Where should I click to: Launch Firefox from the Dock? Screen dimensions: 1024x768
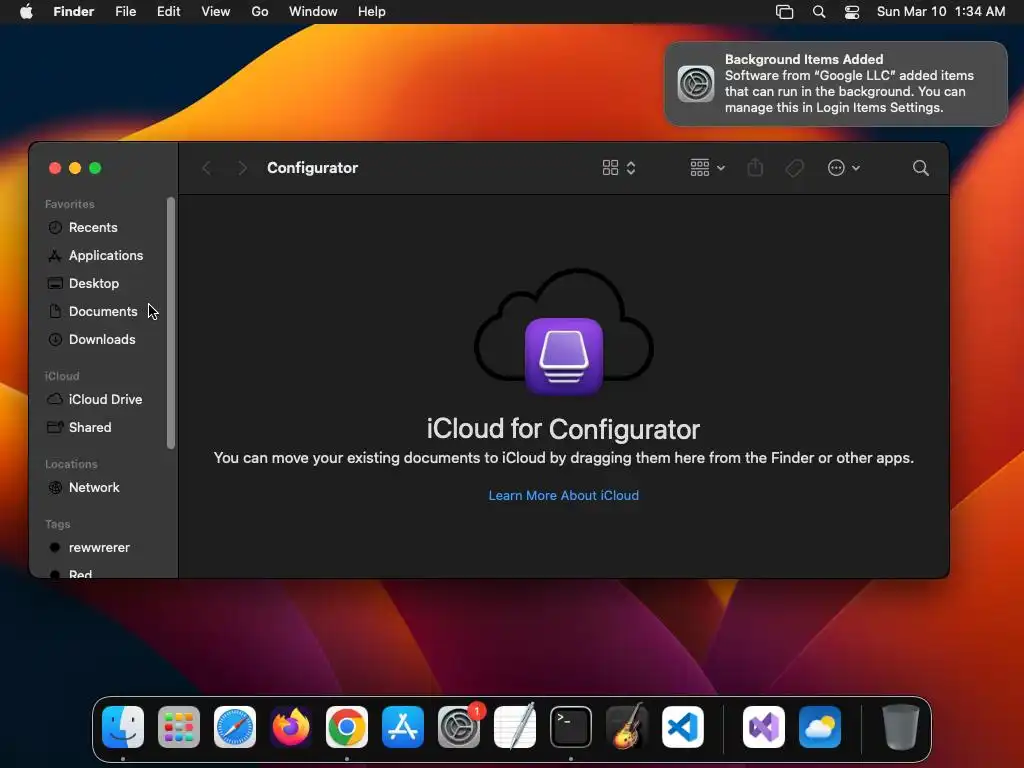[291, 727]
